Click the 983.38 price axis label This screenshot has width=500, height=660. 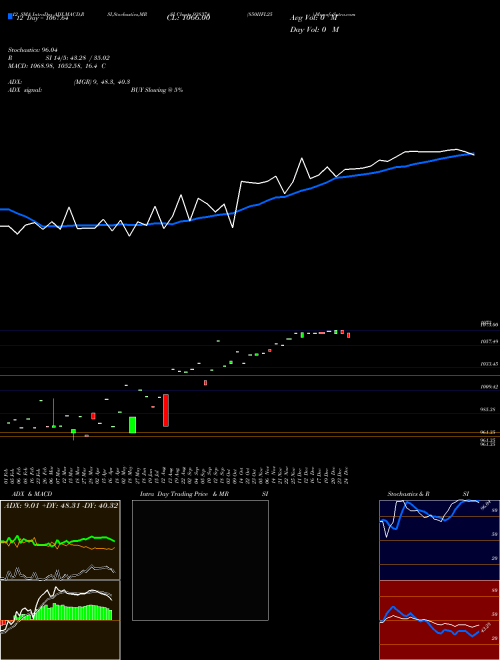point(489,409)
